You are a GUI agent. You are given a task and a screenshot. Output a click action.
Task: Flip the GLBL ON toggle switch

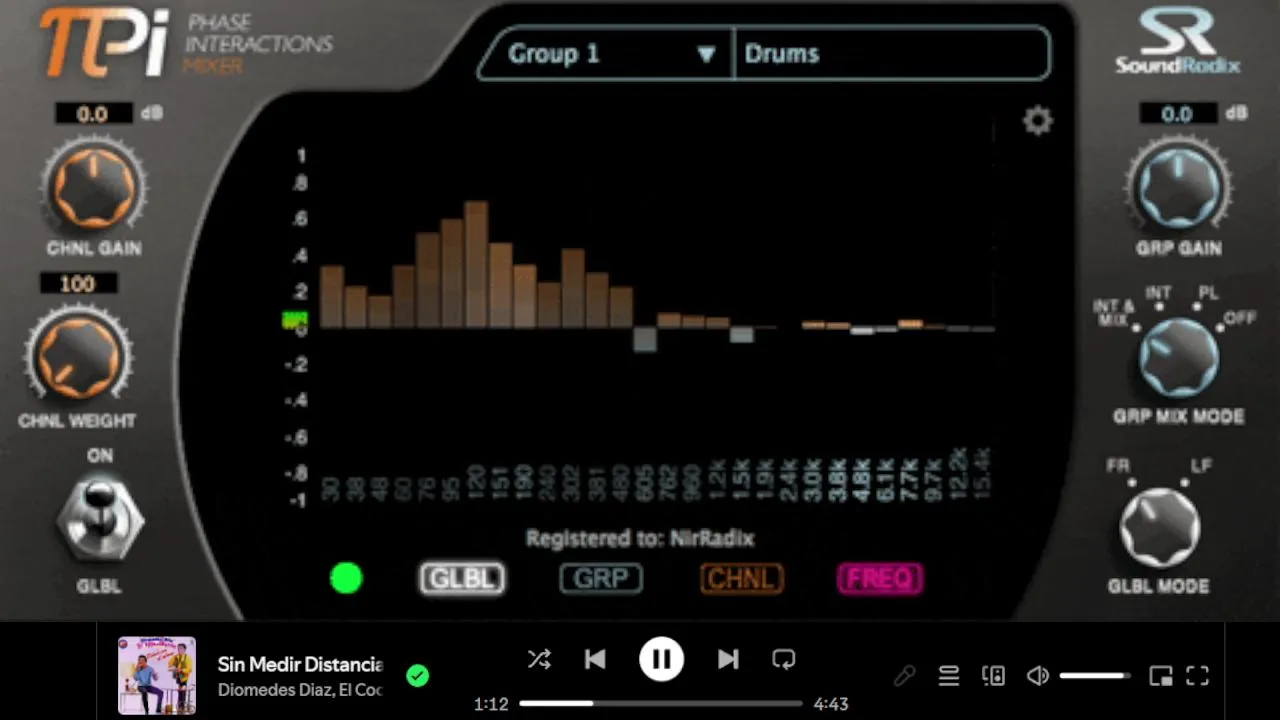click(x=99, y=520)
